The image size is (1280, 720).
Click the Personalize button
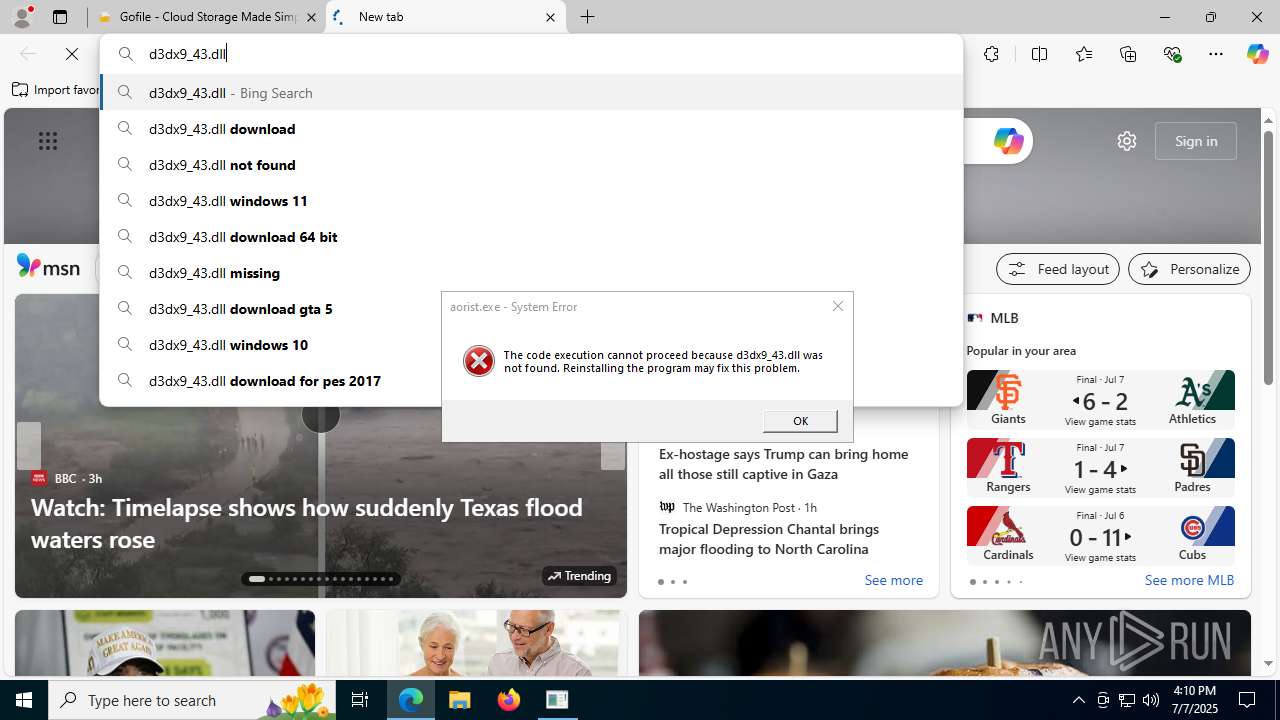(1189, 269)
